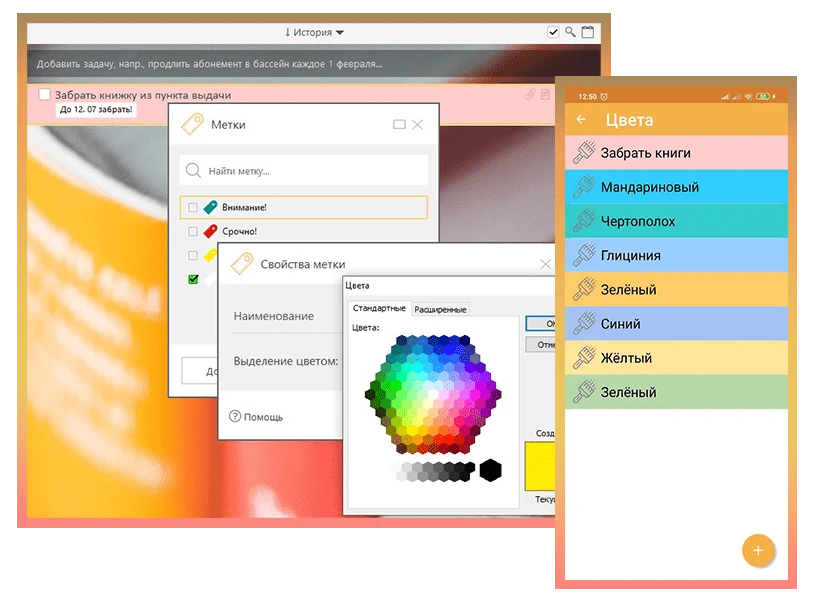814x608 pixels.
Task: Click the paperclip attachment icon on the task
Action: (x=531, y=95)
